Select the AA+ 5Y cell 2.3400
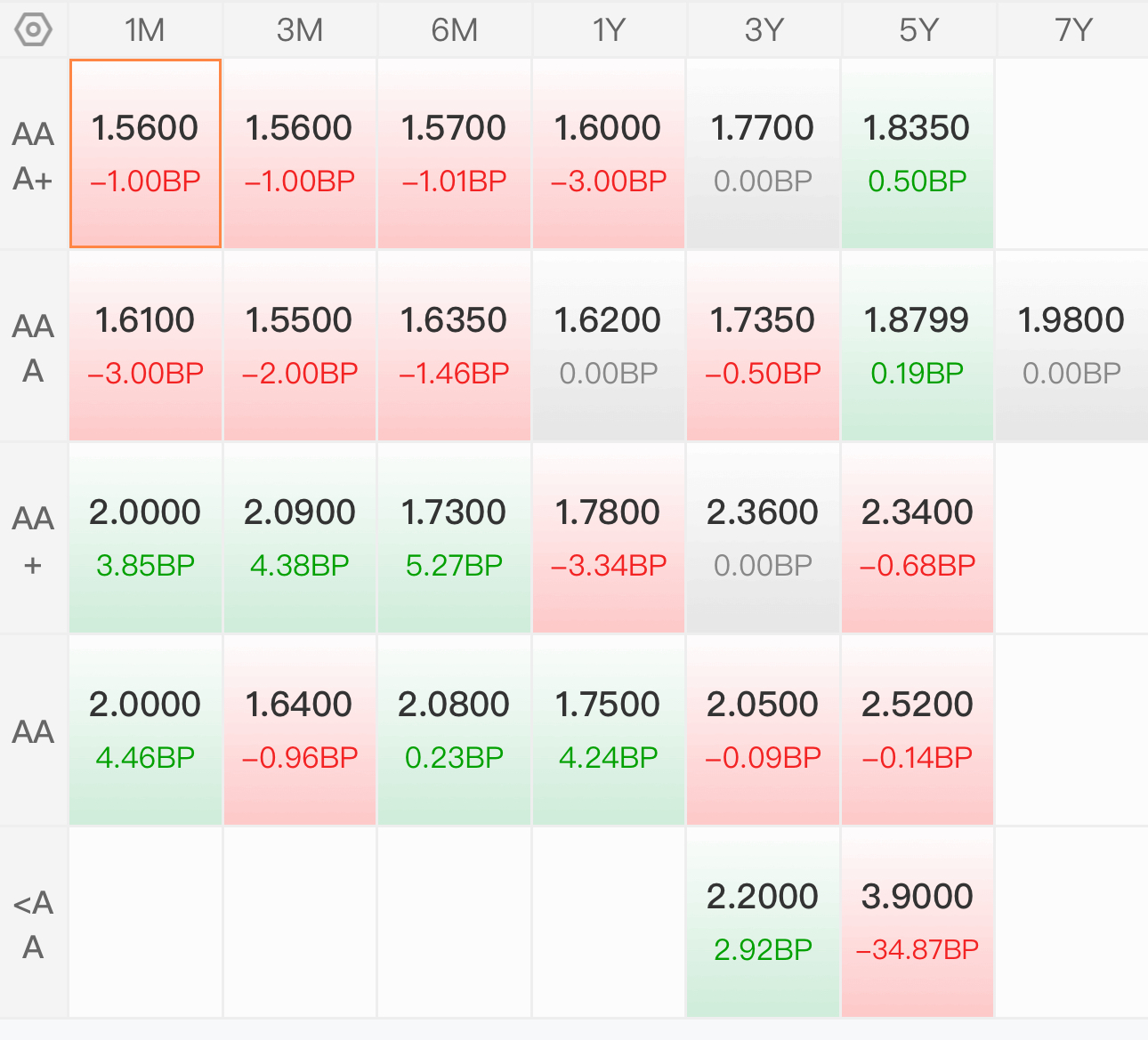1148x1040 pixels. pos(918,538)
